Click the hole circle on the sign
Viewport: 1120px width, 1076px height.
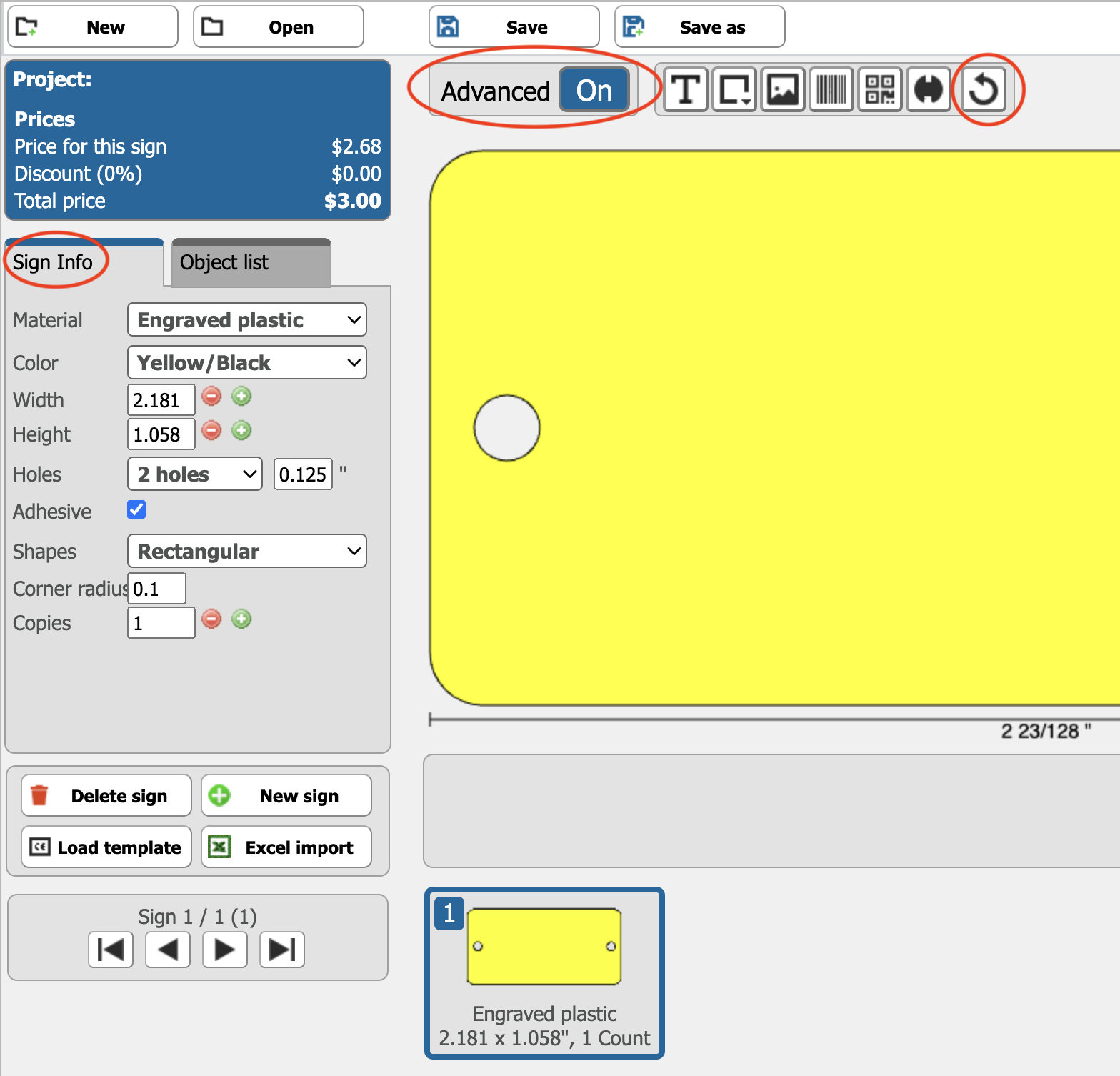[x=507, y=428]
